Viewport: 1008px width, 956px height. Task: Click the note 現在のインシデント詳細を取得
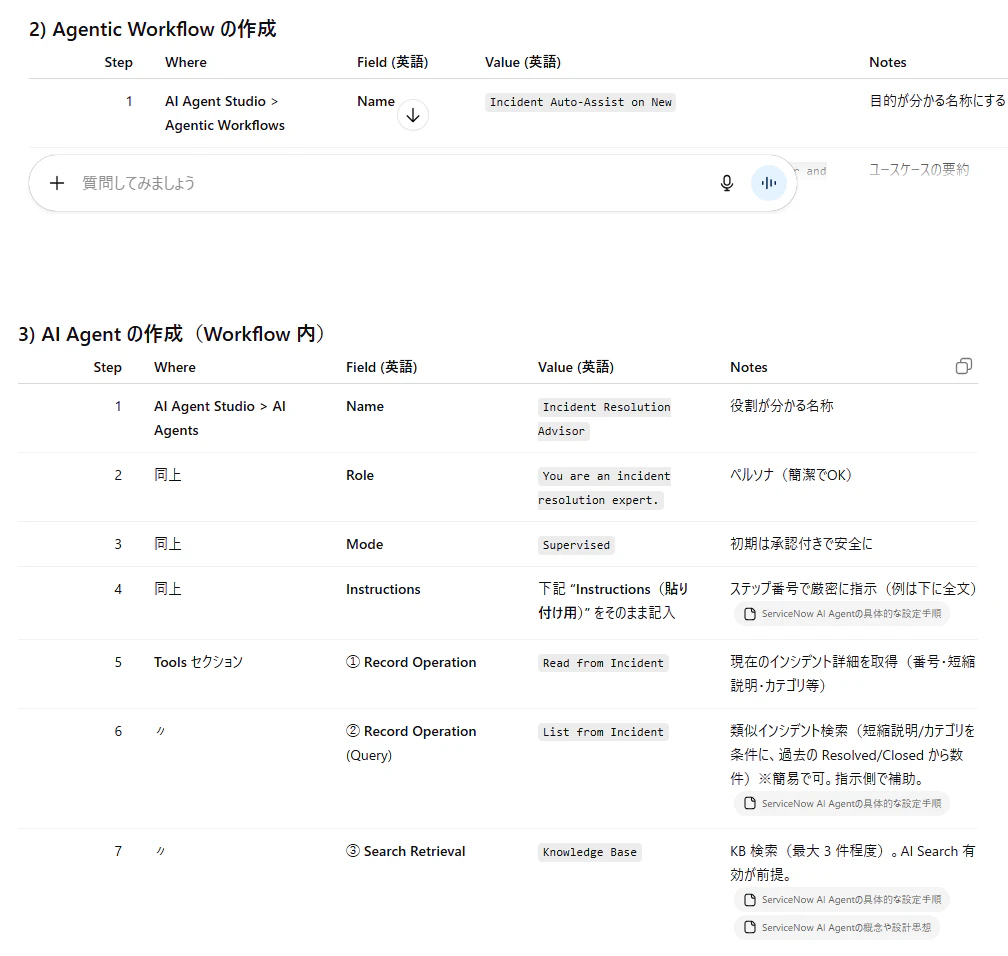(x=852, y=674)
